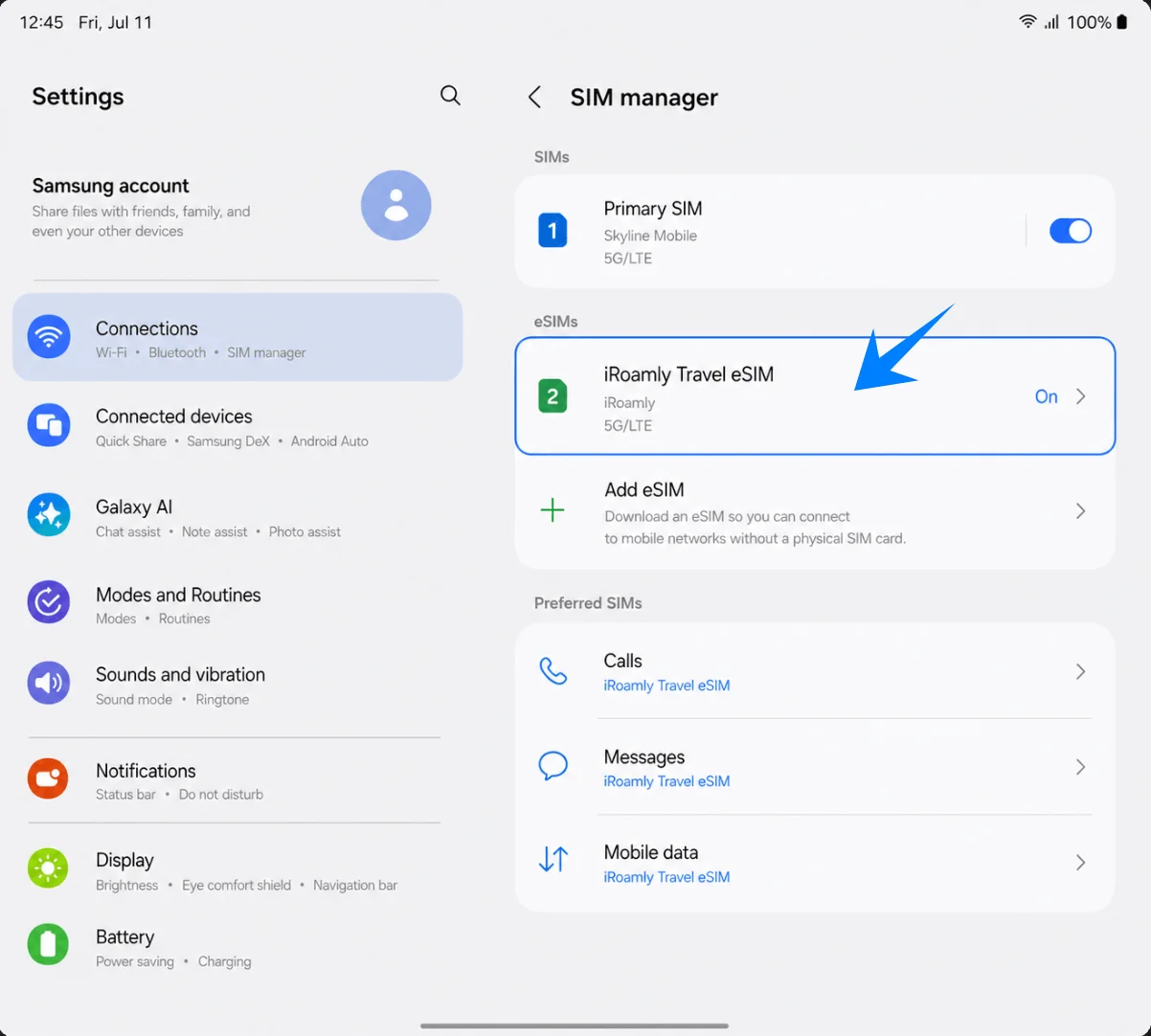
Task: Open Samsung account details
Action: click(x=237, y=206)
